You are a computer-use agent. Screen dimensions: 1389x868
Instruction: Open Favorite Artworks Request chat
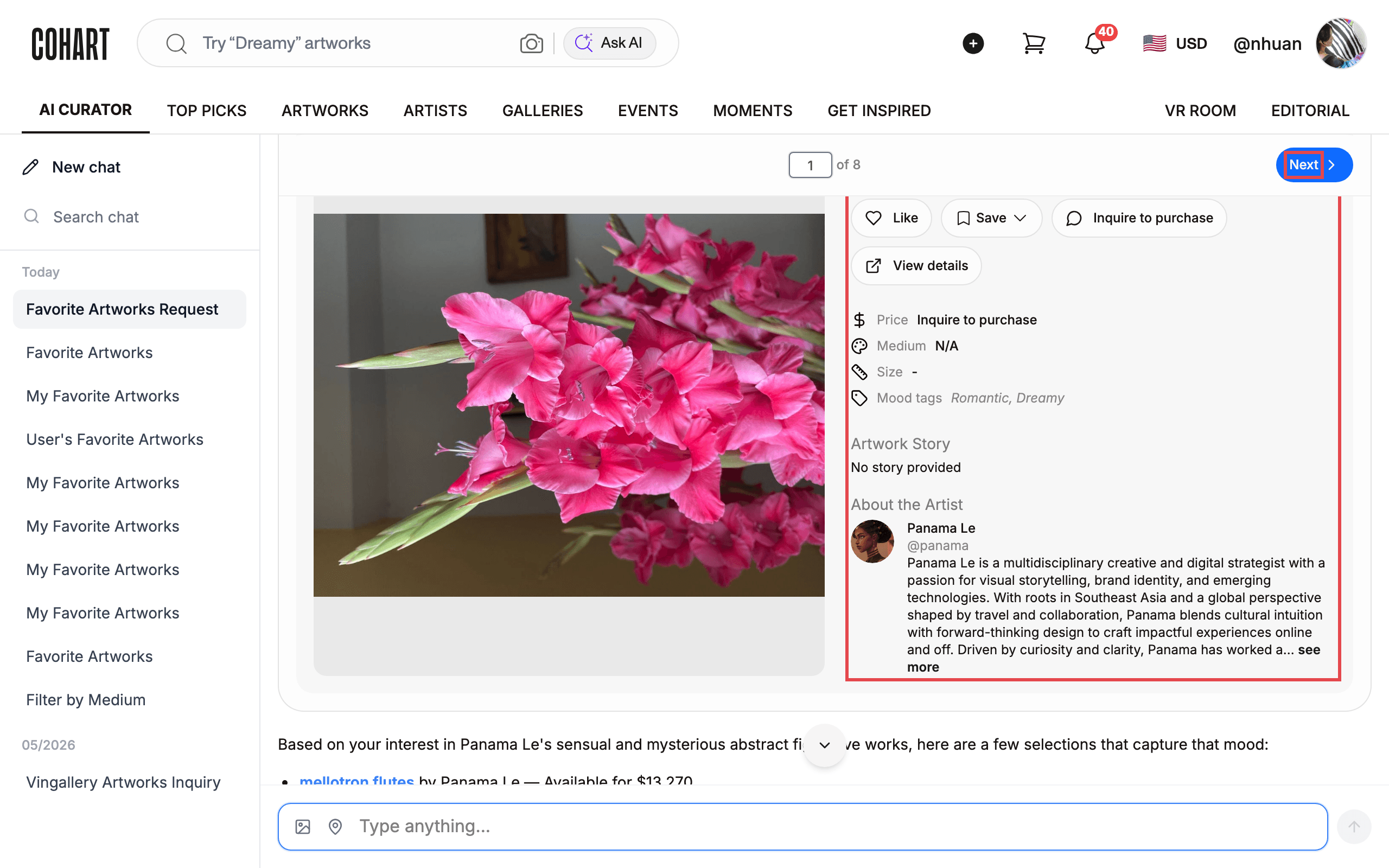pyautogui.click(x=130, y=309)
